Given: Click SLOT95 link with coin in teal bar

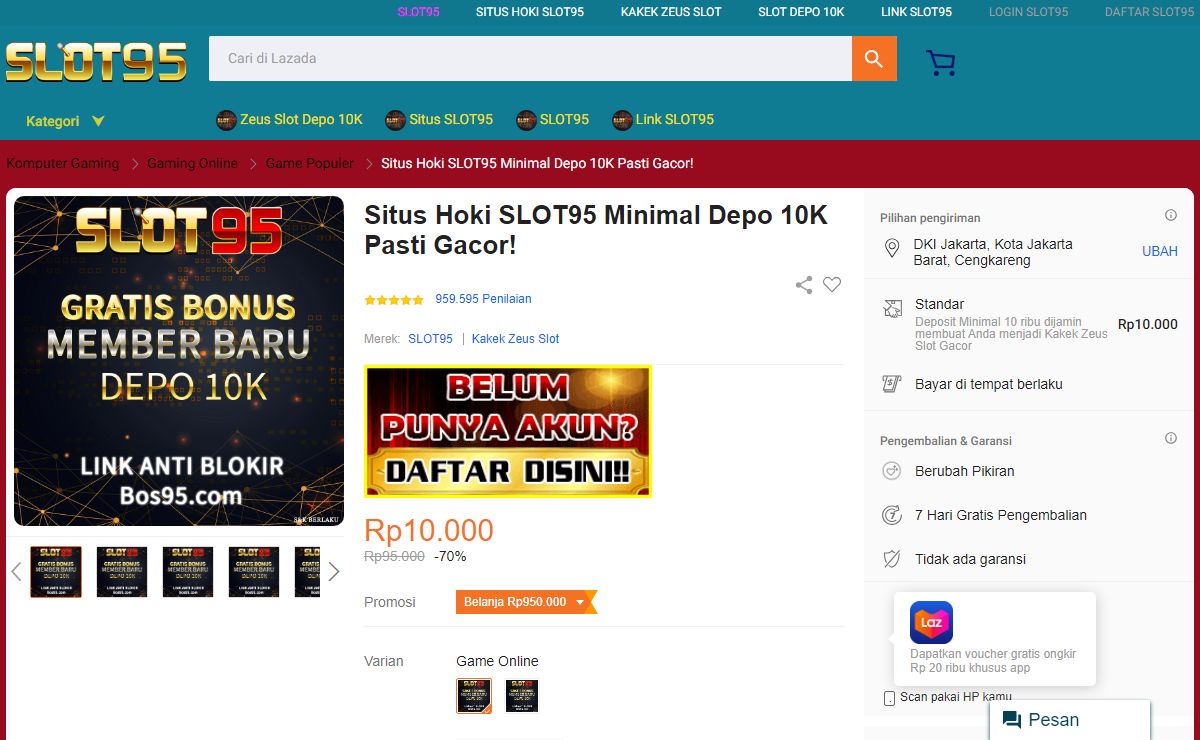Looking at the screenshot, I should 564,119.
